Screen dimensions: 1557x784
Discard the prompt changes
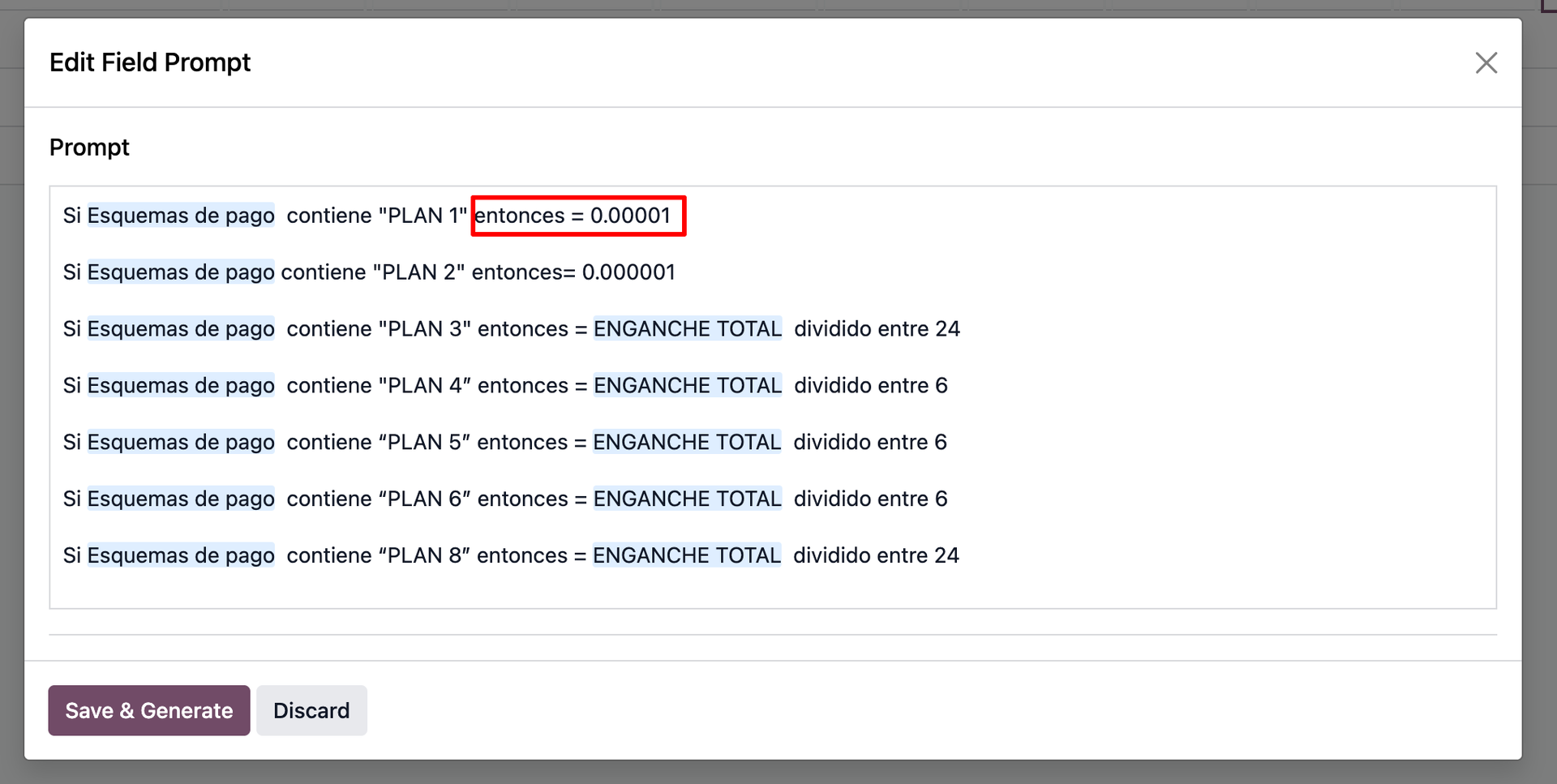311,710
